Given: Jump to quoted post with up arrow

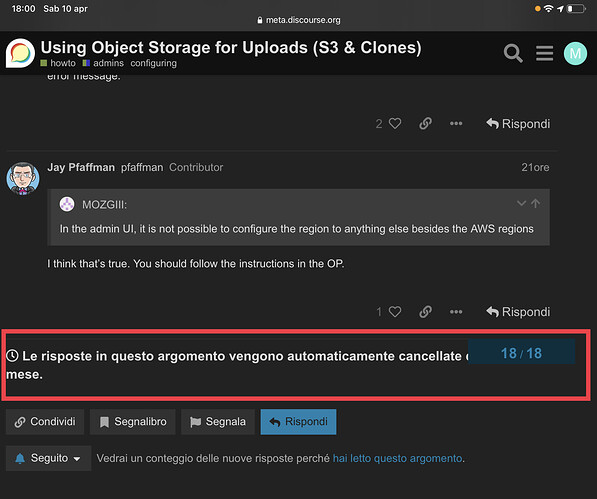Looking at the screenshot, I should click(536, 203).
